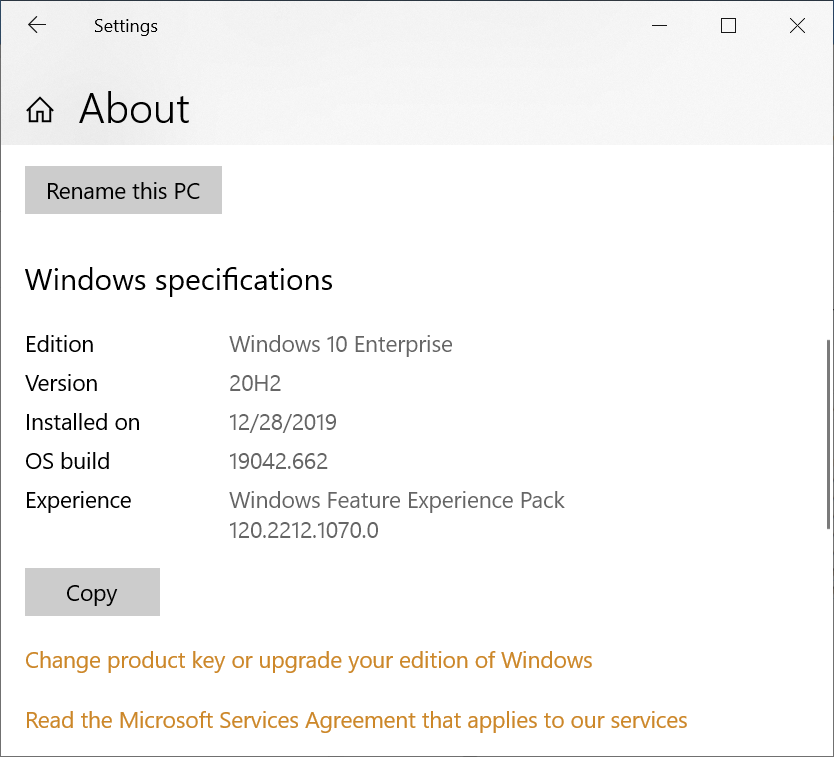This screenshot has width=834, height=757.
Task: Open Microsoft Services Agreement link
Action: pyautogui.click(x=356, y=720)
